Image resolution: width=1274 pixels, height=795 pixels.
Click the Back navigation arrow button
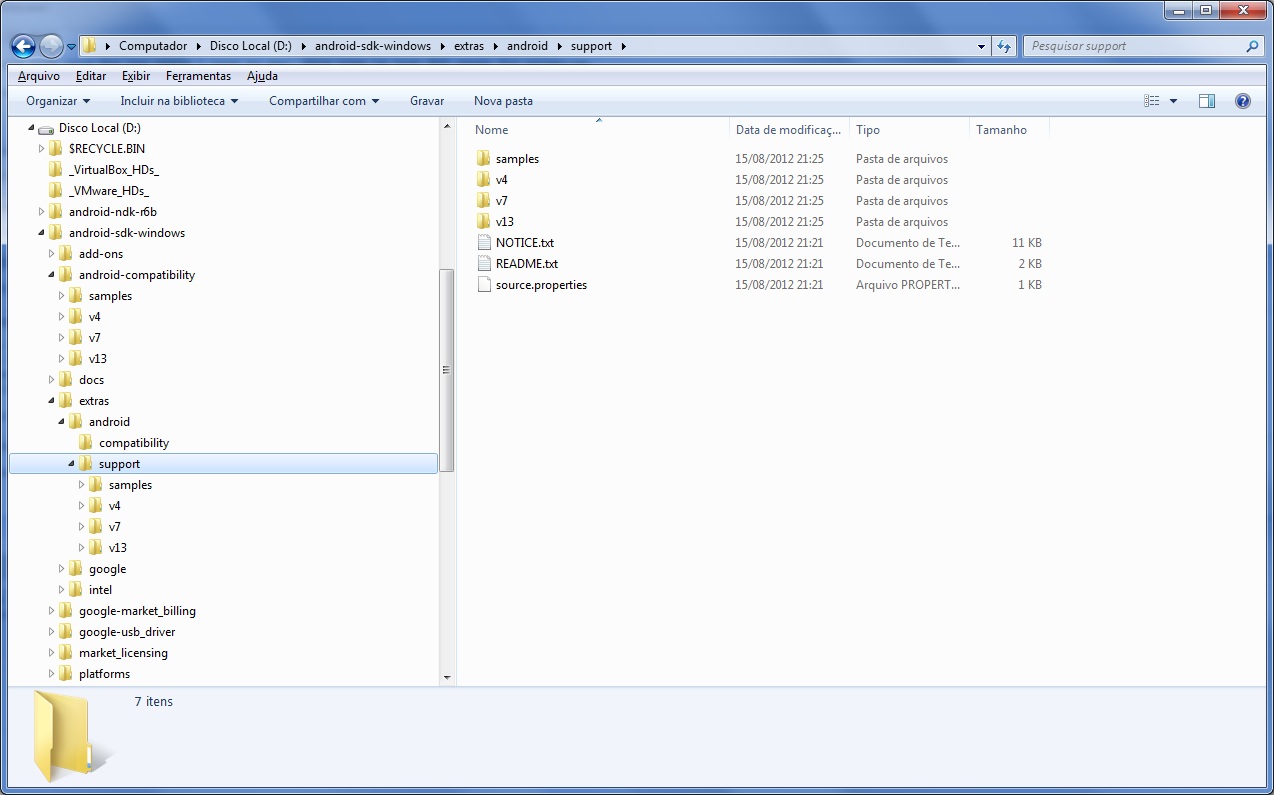coord(23,46)
